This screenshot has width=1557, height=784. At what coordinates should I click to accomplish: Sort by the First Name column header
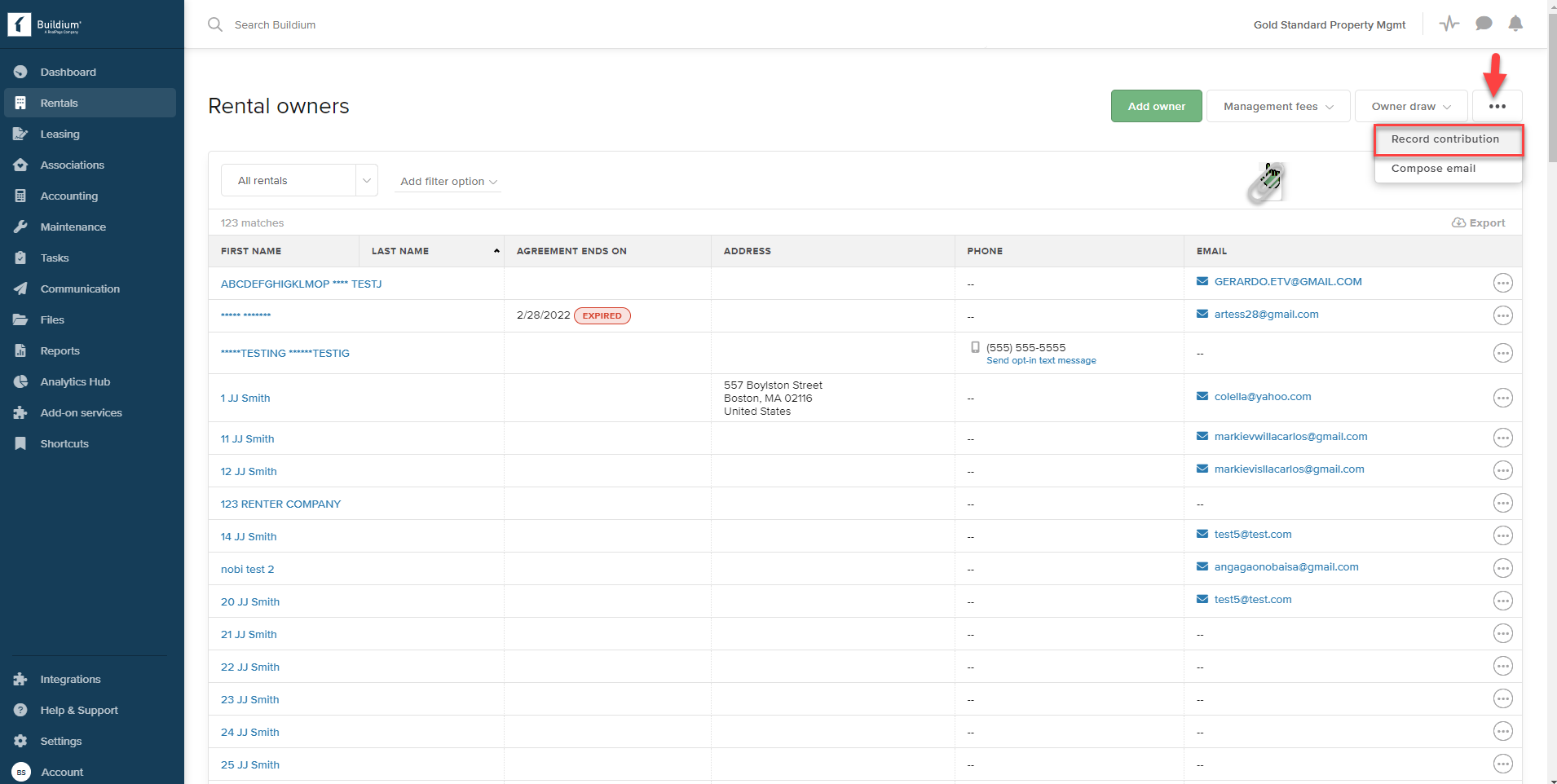pyautogui.click(x=284, y=251)
